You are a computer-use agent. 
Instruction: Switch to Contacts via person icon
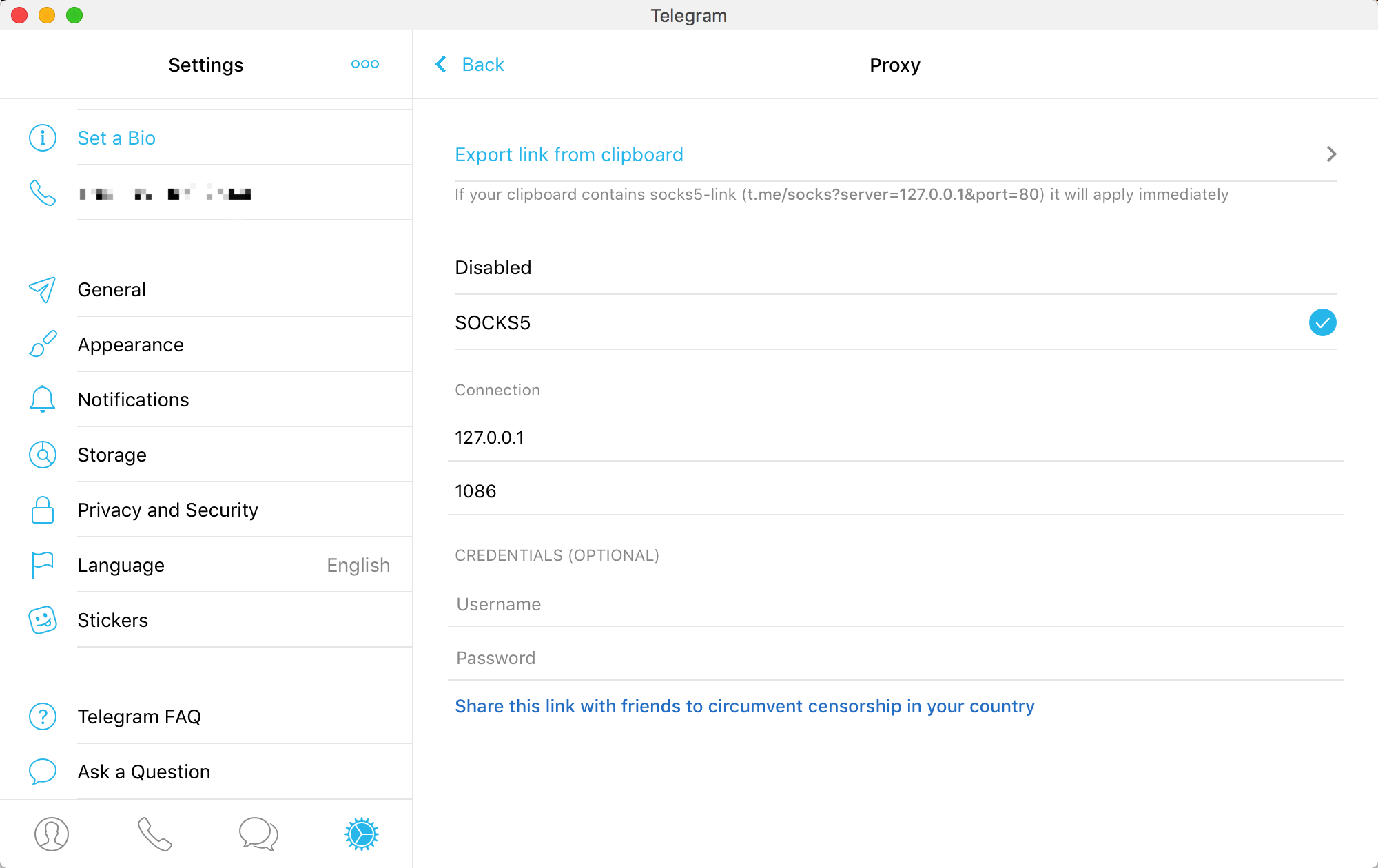click(51, 834)
